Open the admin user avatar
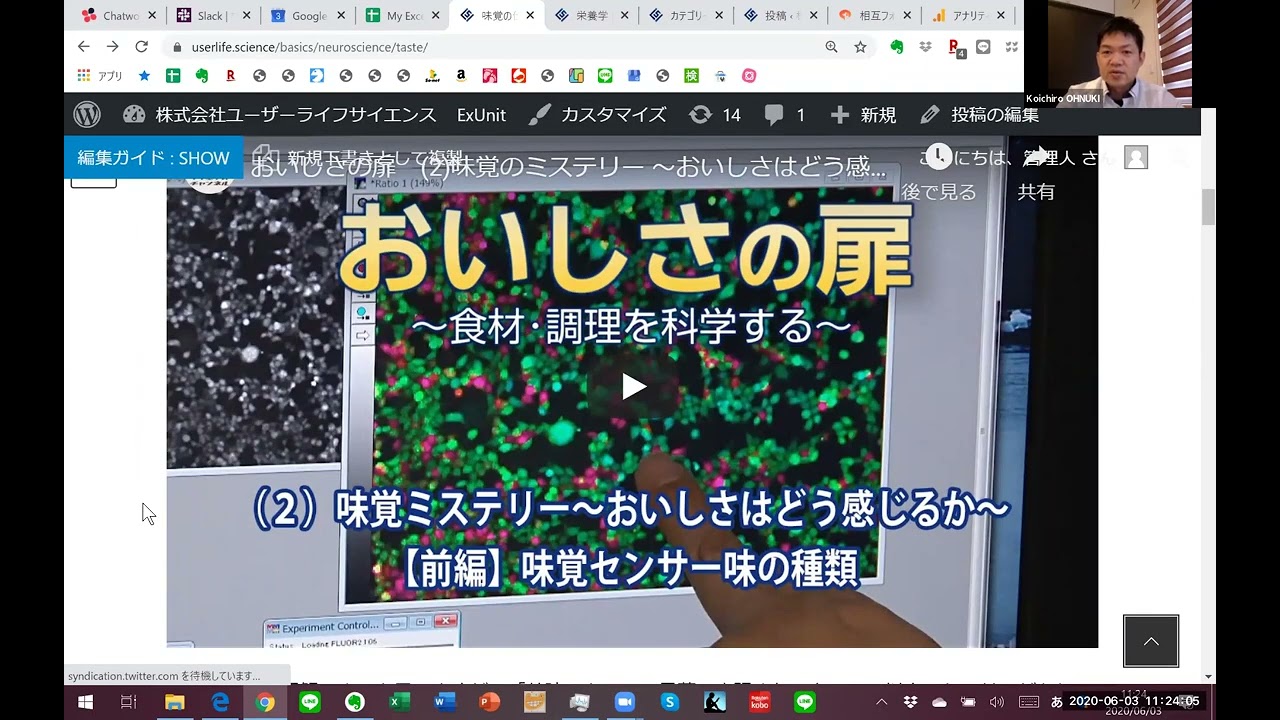This screenshot has height=720, width=1280. [x=1136, y=157]
